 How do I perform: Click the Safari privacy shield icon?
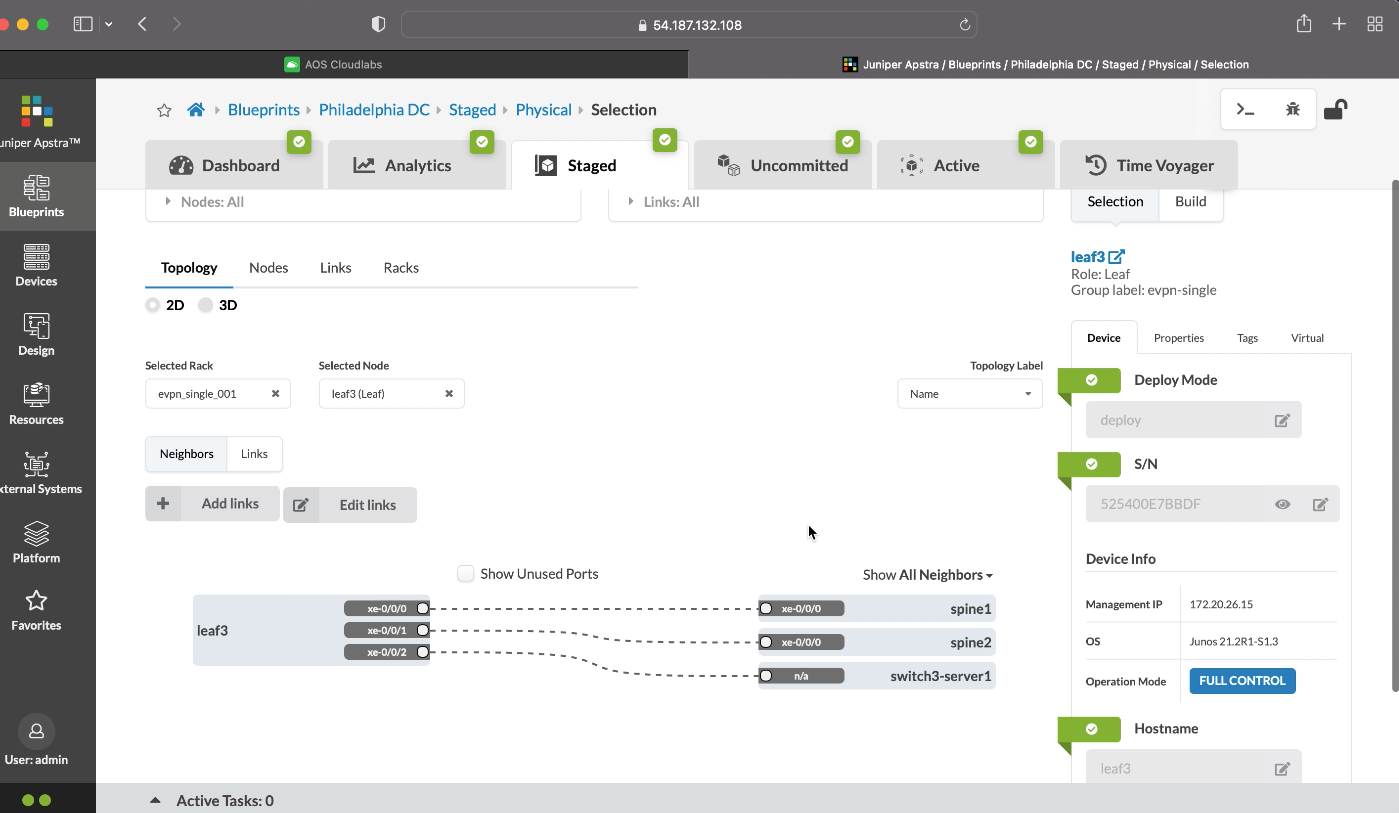pos(378,24)
